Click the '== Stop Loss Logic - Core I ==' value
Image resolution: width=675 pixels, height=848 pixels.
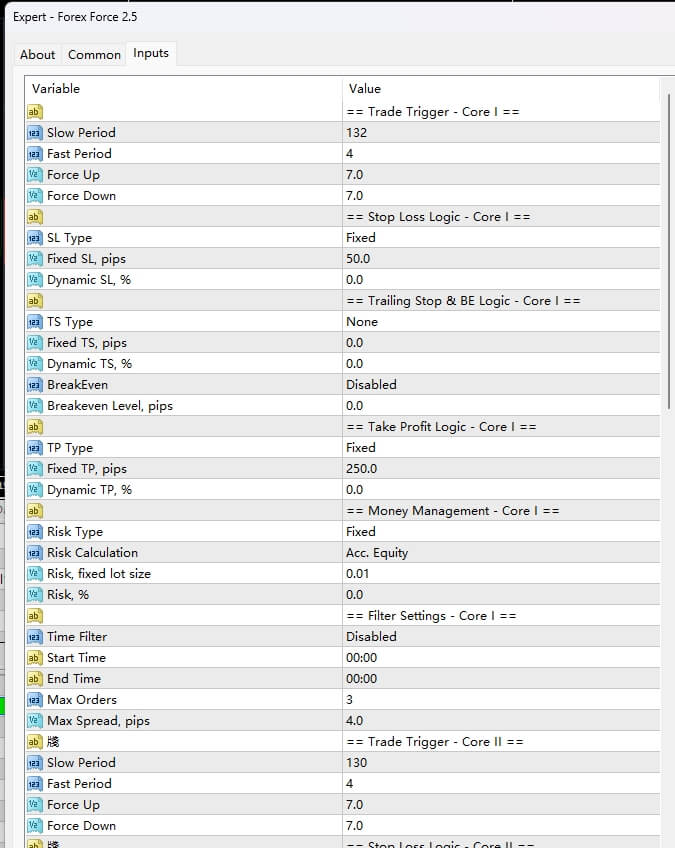(438, 217)
